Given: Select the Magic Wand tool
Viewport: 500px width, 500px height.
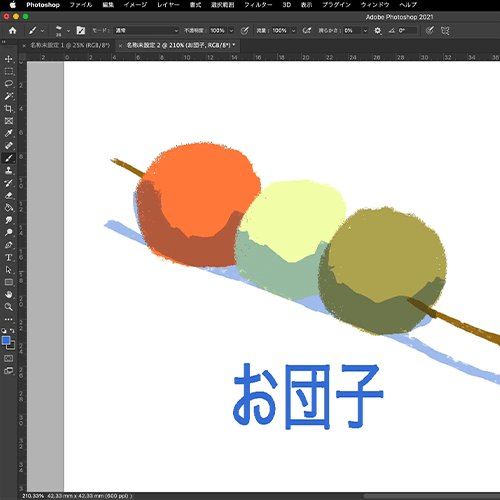Looking at the screenshot, I should pos(9,96).
